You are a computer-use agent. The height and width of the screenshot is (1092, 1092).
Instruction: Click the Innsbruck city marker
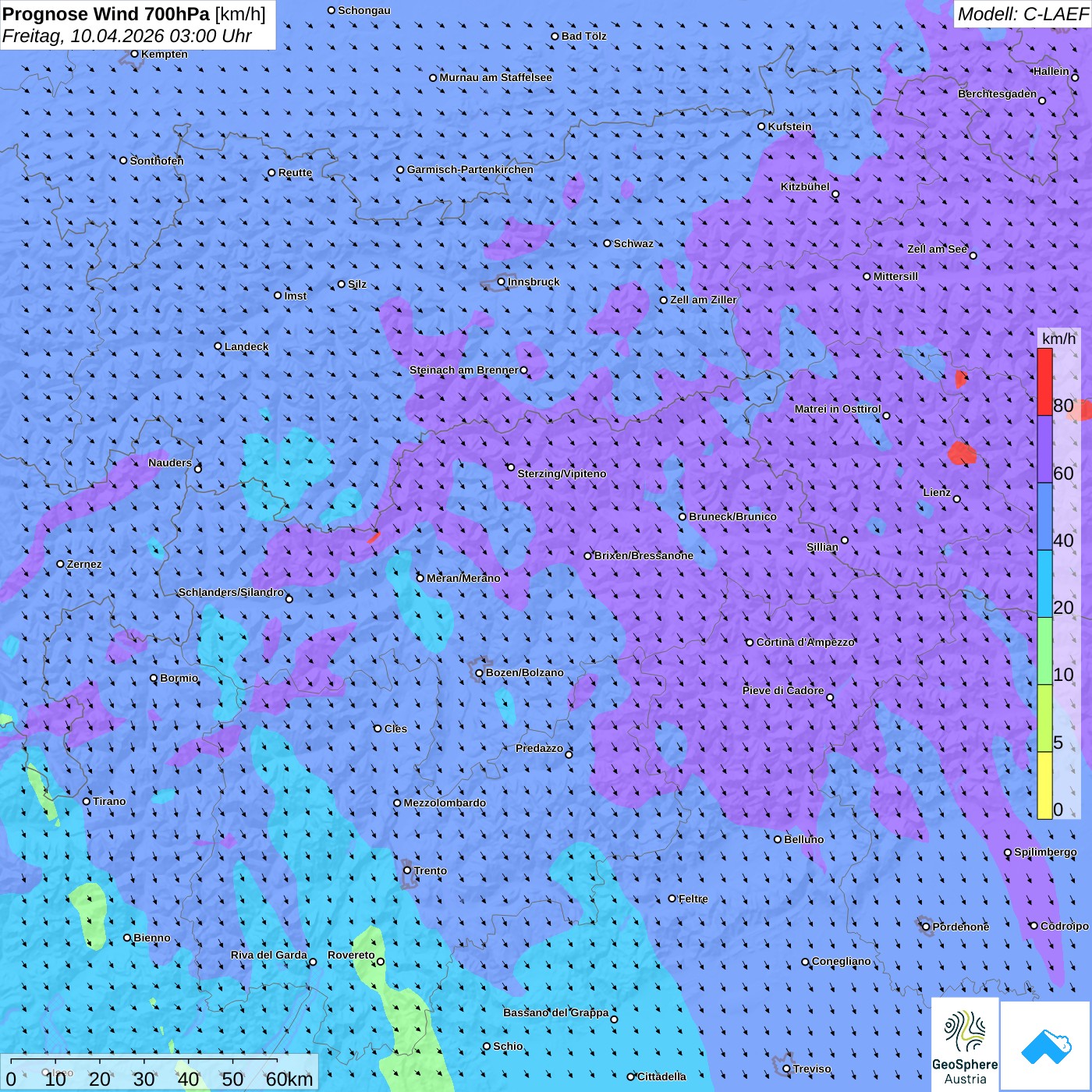[x=501, y=282]
